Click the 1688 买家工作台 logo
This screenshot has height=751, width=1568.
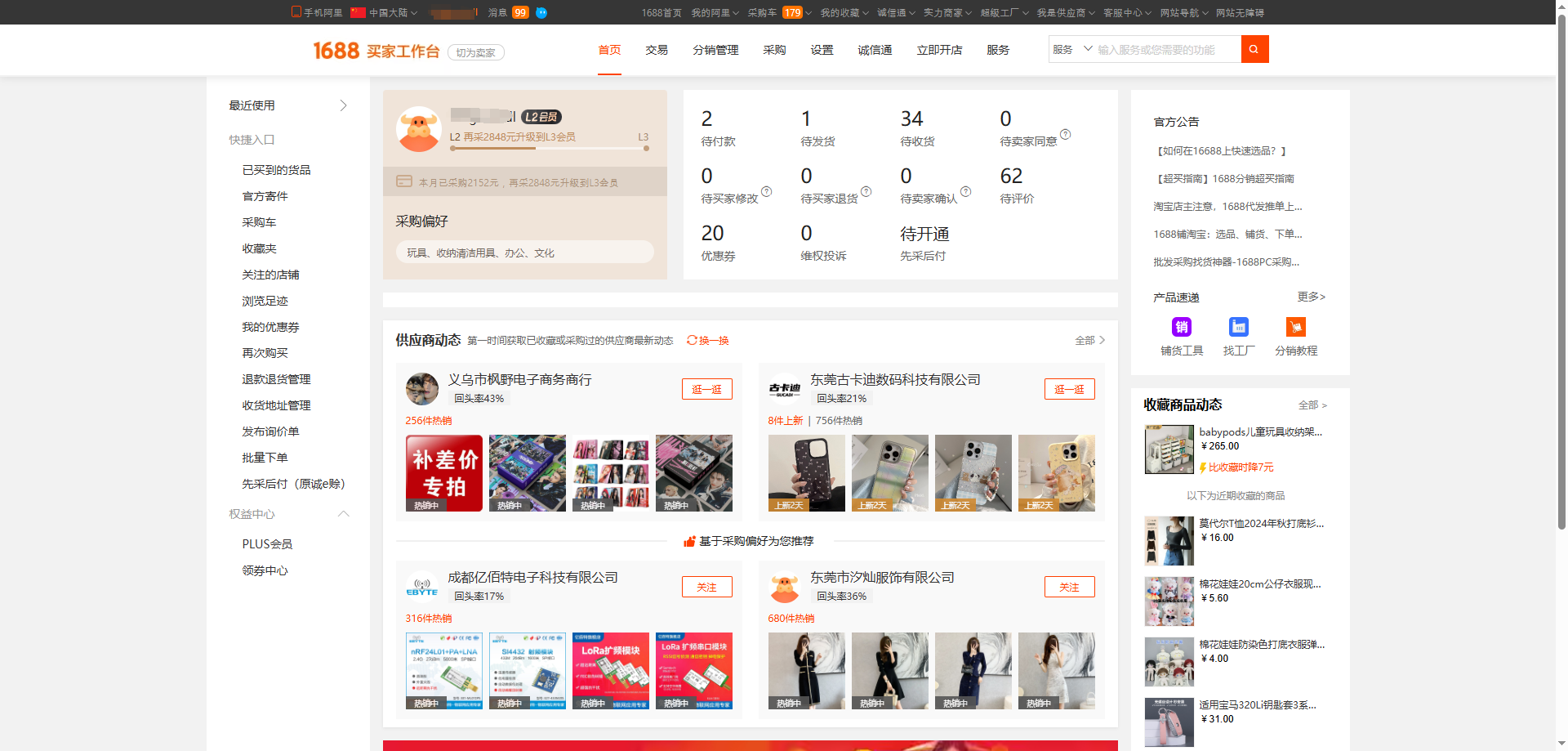tap(376, 51)
